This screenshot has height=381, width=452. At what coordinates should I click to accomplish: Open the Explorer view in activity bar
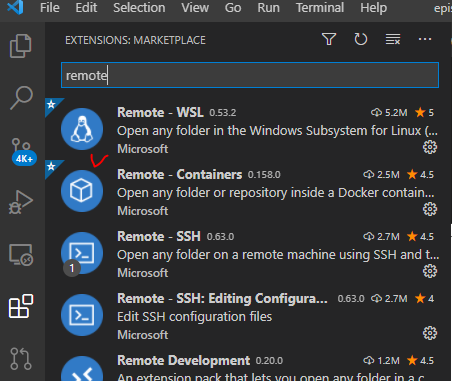click(21, 46)
